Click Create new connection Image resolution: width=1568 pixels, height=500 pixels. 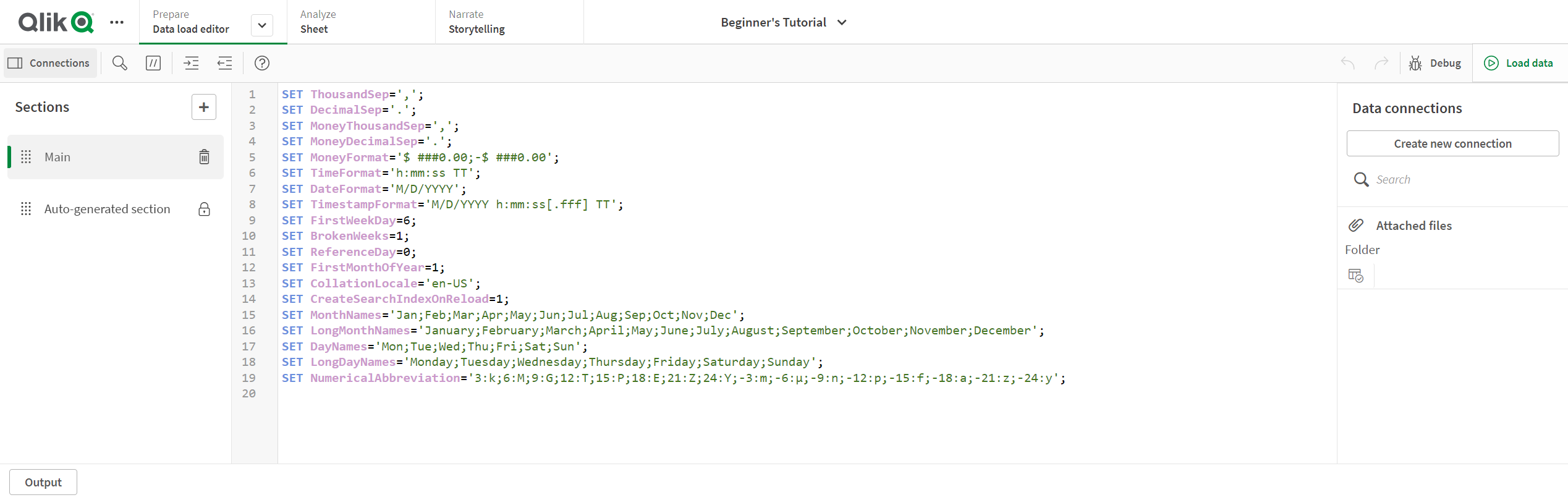point(1452,143)
